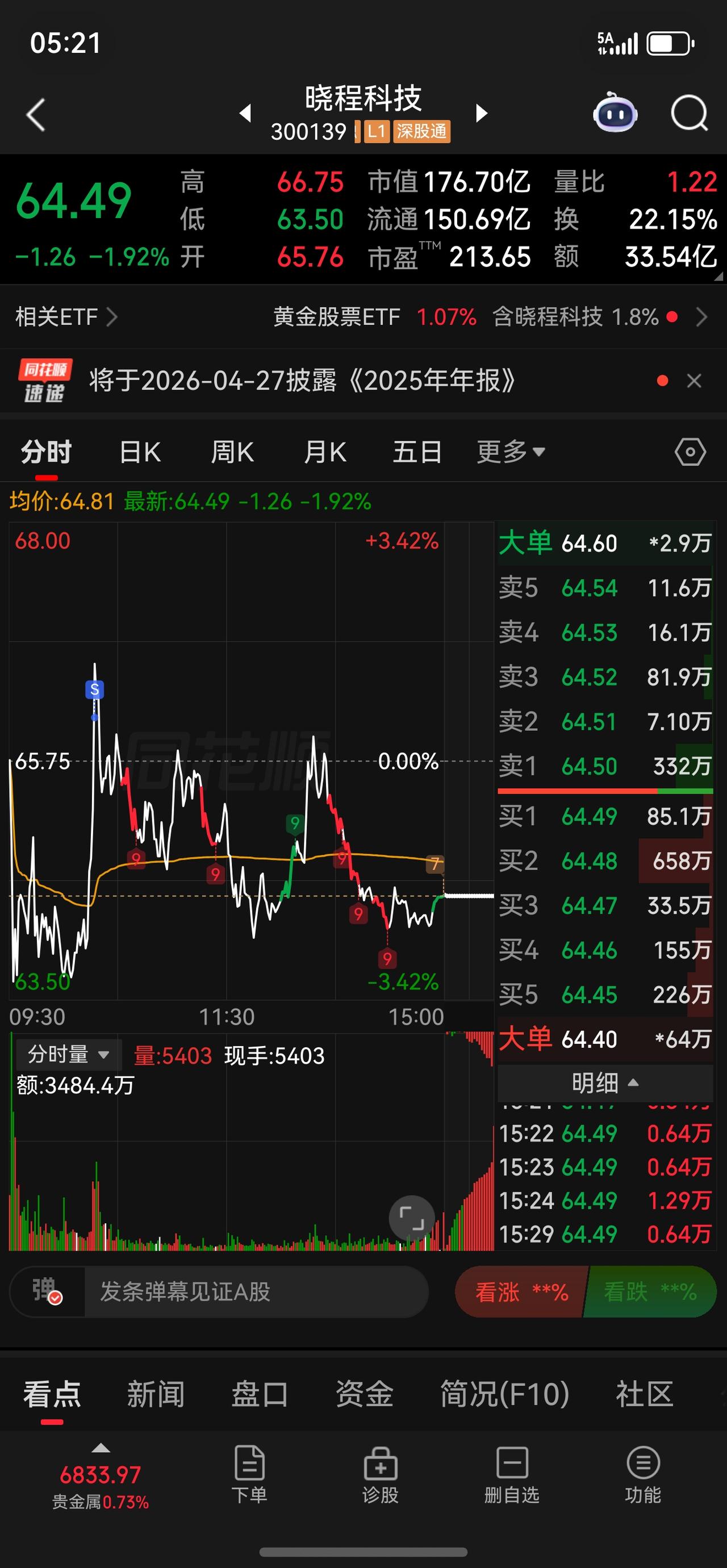Expand the 更多 chart period dropdown
727x1568 pixels.
[x=511, y=452]
